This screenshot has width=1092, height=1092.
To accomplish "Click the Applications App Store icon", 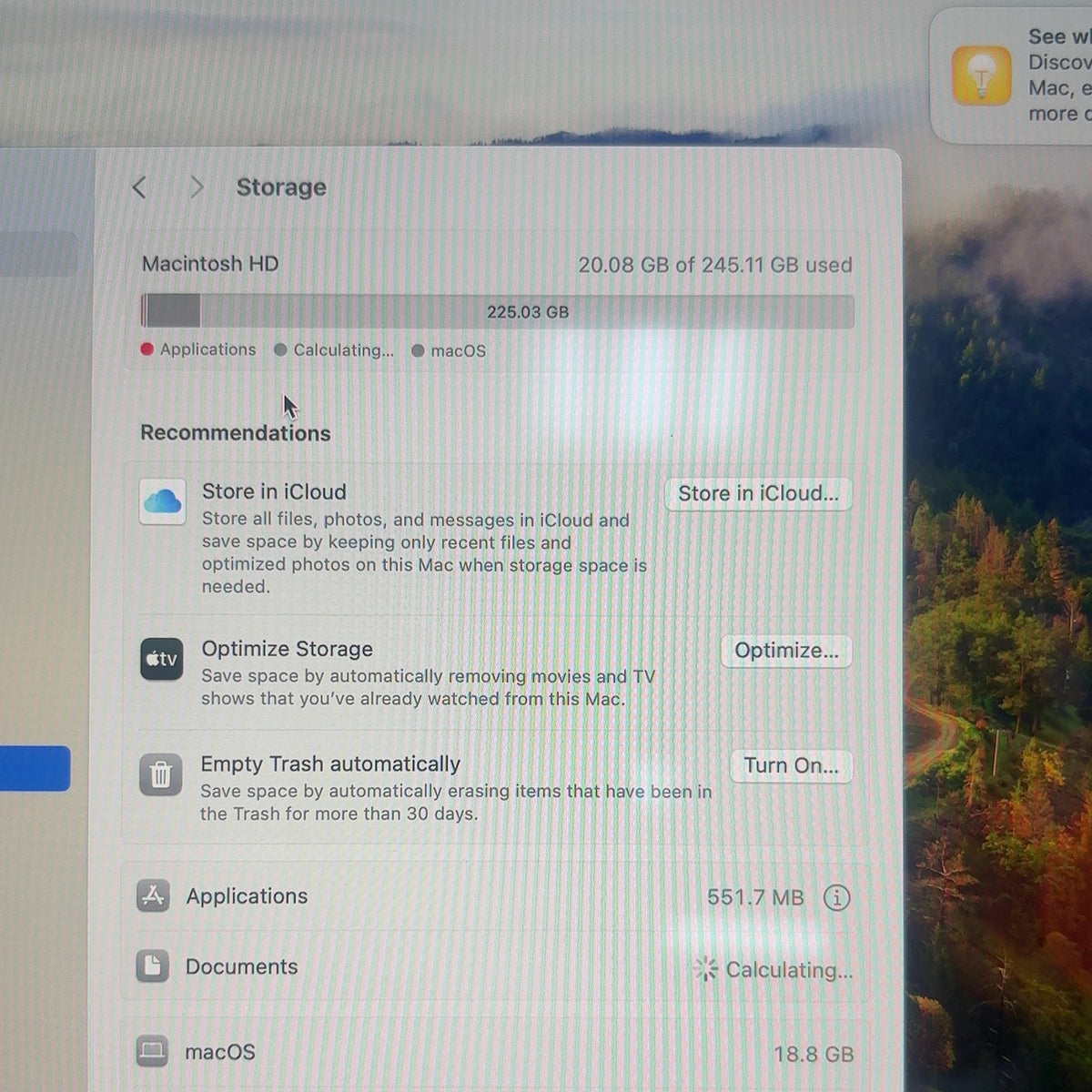I will 153,895.
